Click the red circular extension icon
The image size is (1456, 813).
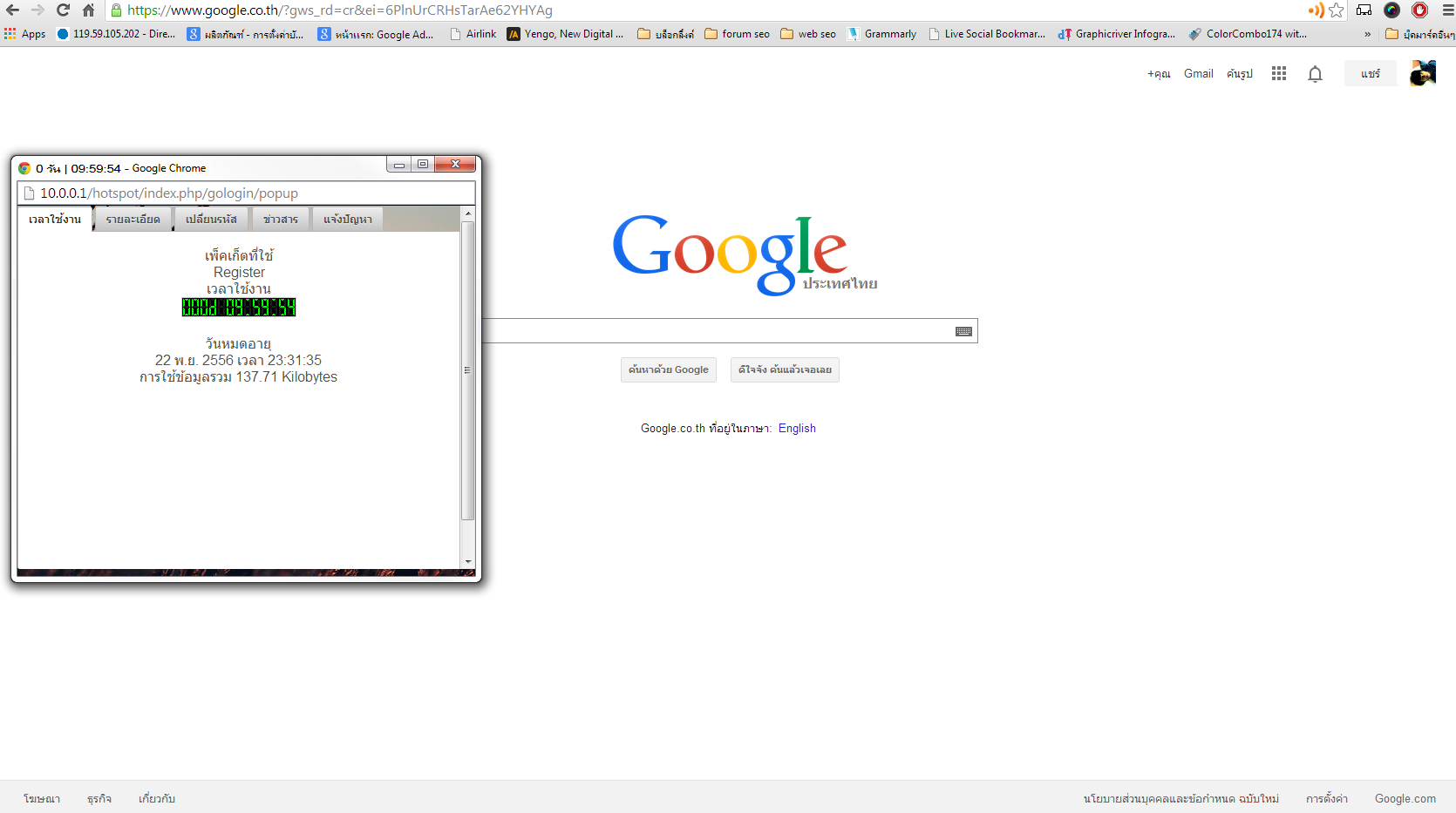(x=1419, y=10)
